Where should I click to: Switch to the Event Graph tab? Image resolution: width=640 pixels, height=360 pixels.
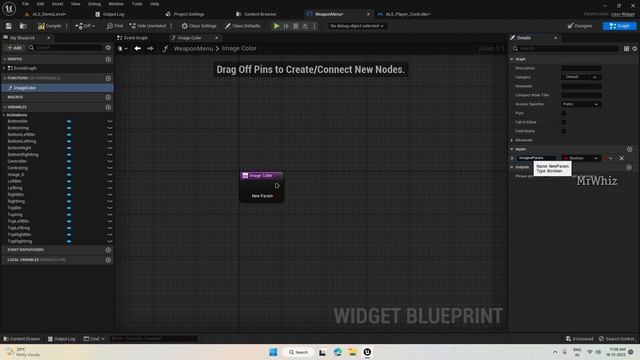click(132, 38)
